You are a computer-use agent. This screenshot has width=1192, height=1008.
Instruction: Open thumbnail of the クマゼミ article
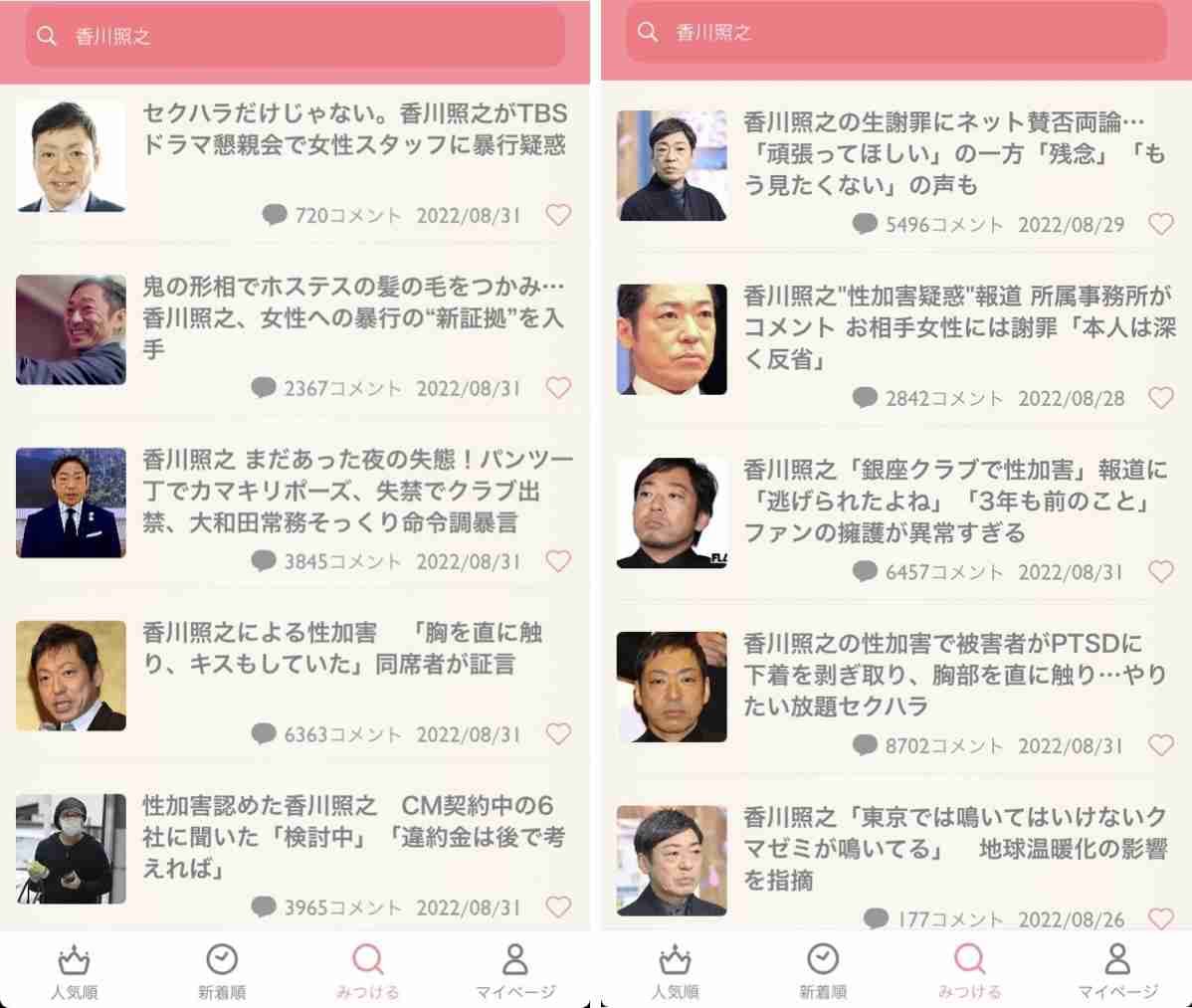point(672,861)
